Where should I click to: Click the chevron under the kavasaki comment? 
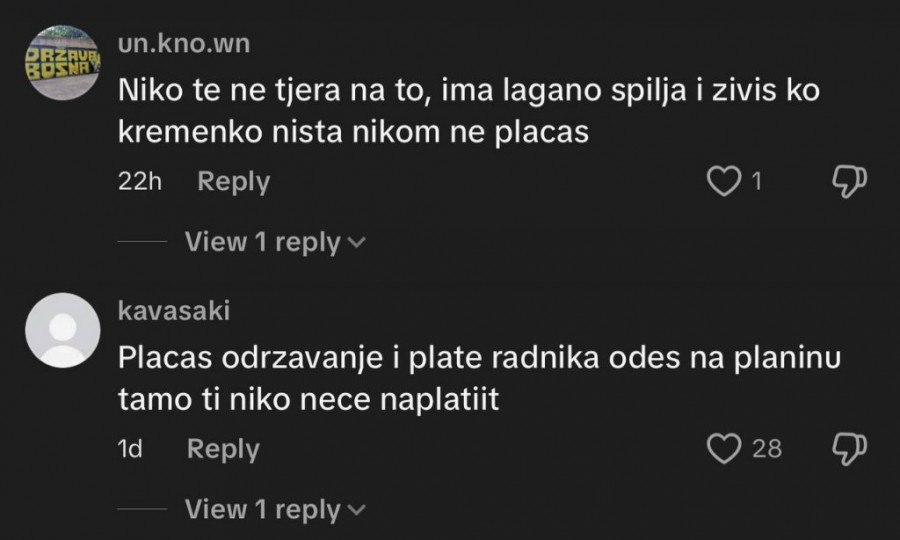coord(357,510)
